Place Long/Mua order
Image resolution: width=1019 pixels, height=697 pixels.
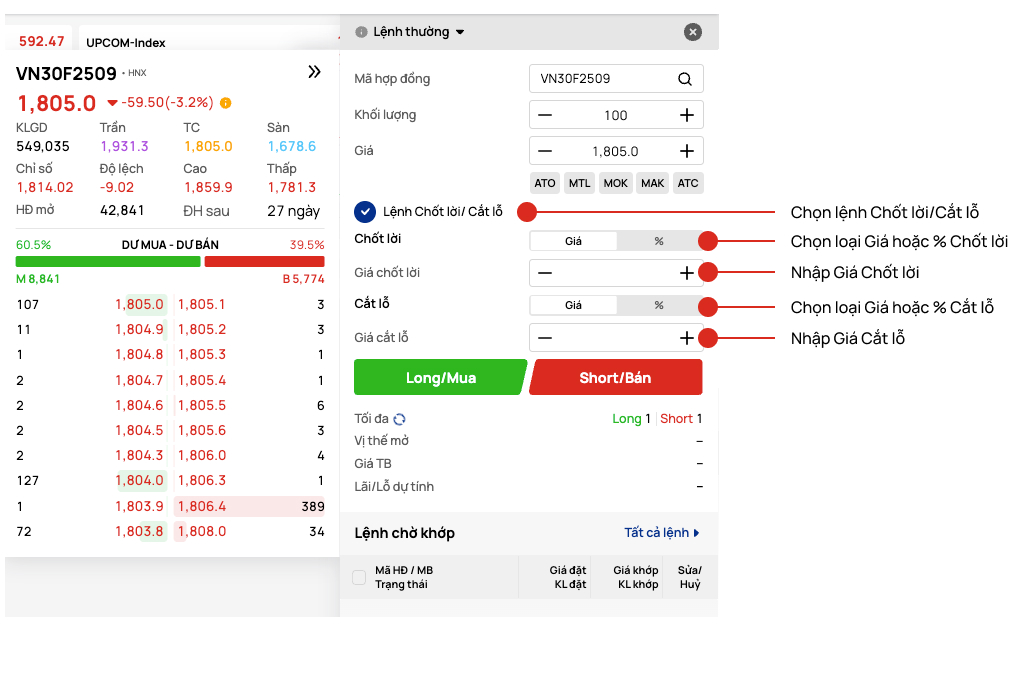coord(440,378)
